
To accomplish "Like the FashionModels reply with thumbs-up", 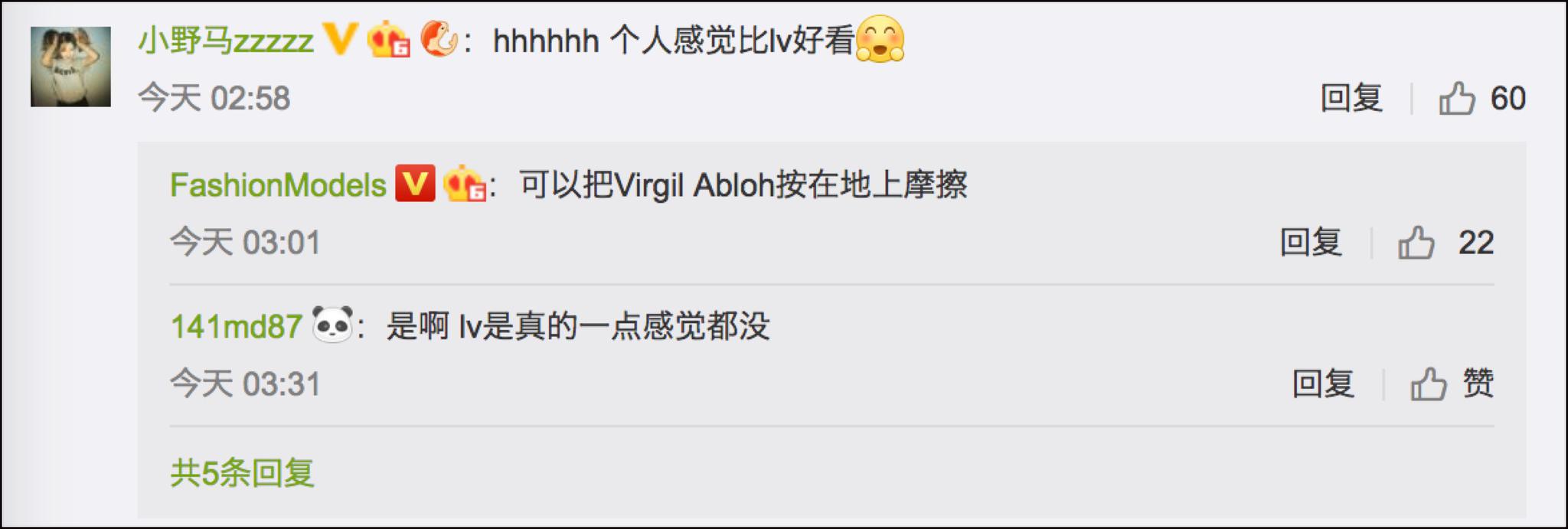I will tap(1416, 243).
